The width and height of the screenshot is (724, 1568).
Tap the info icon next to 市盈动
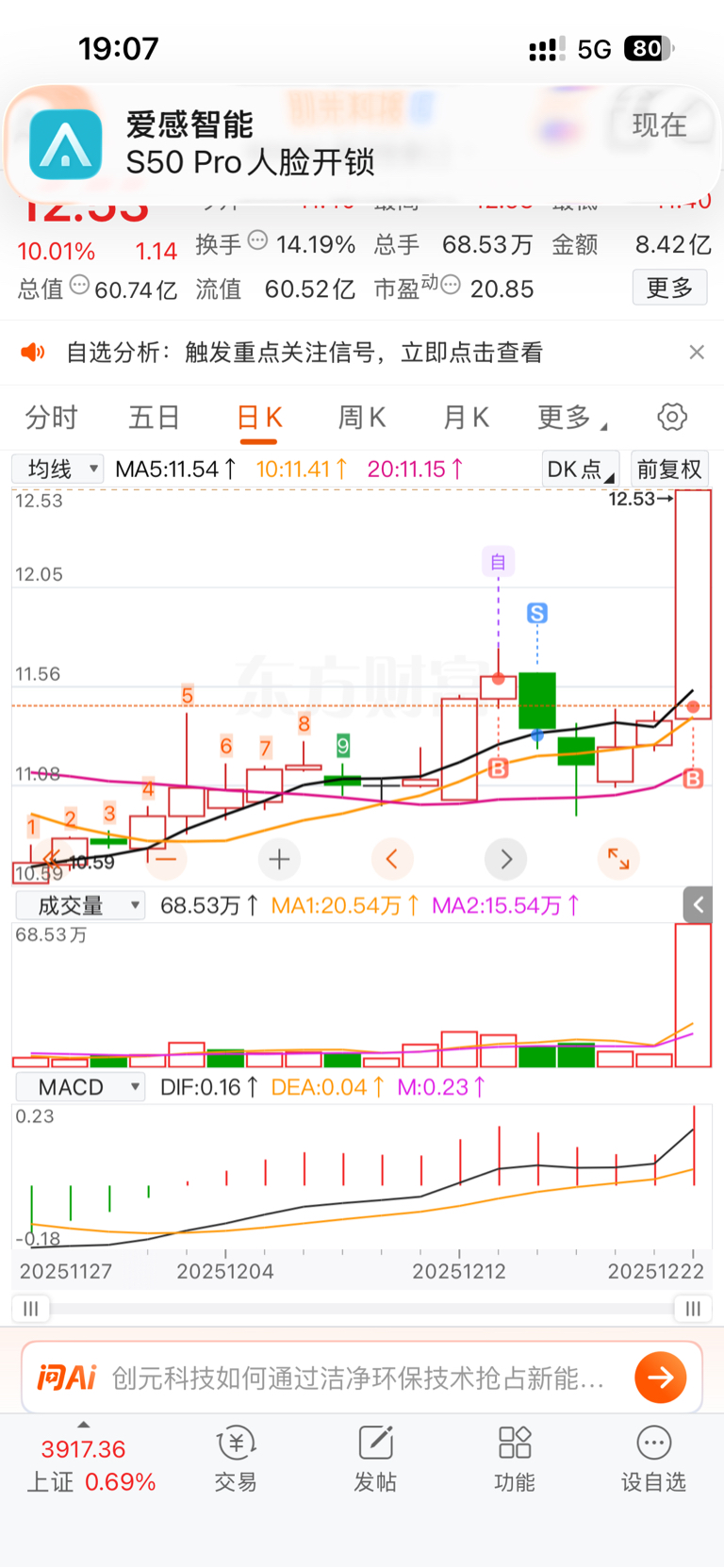coord(451,285)
